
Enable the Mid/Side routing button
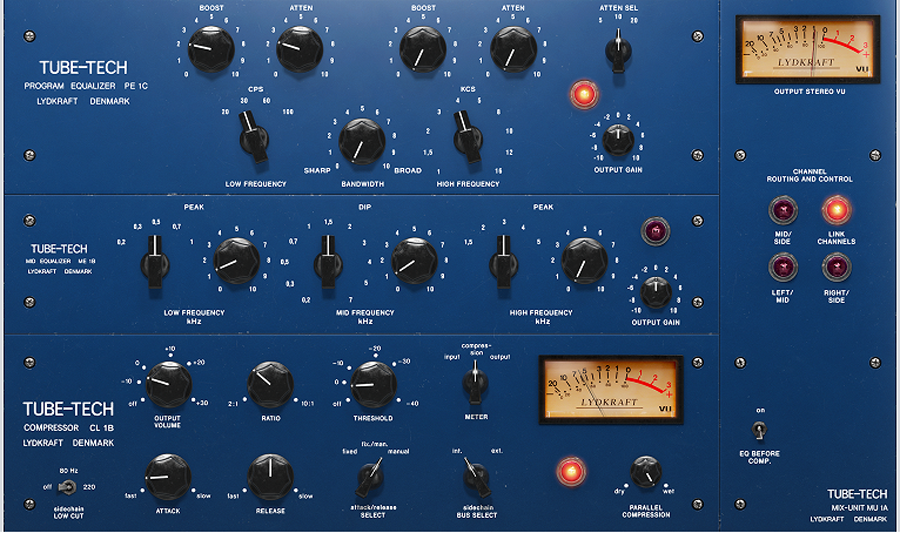[783, 210]
